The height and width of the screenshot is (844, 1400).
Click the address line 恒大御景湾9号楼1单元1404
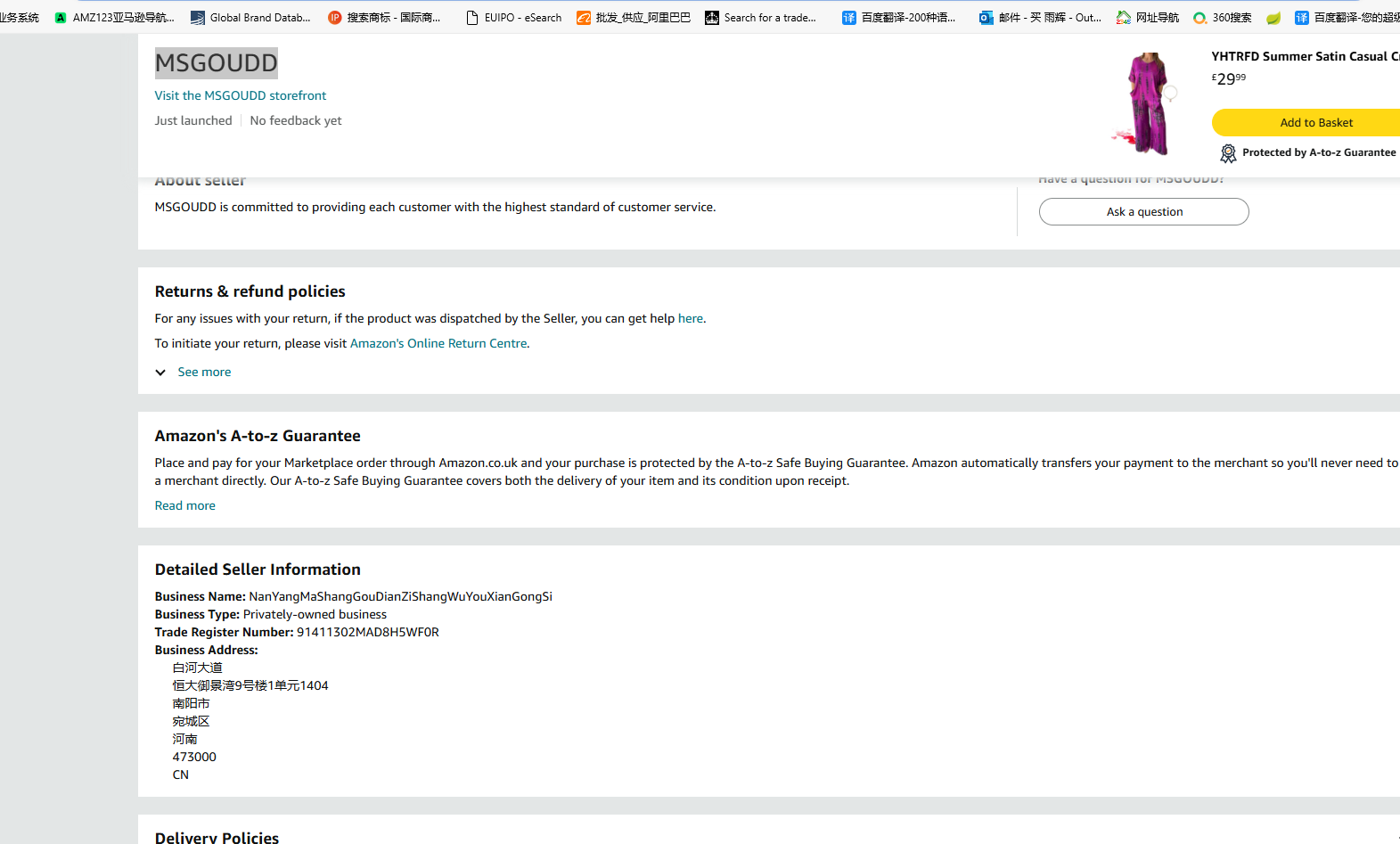tap(250, 685)
